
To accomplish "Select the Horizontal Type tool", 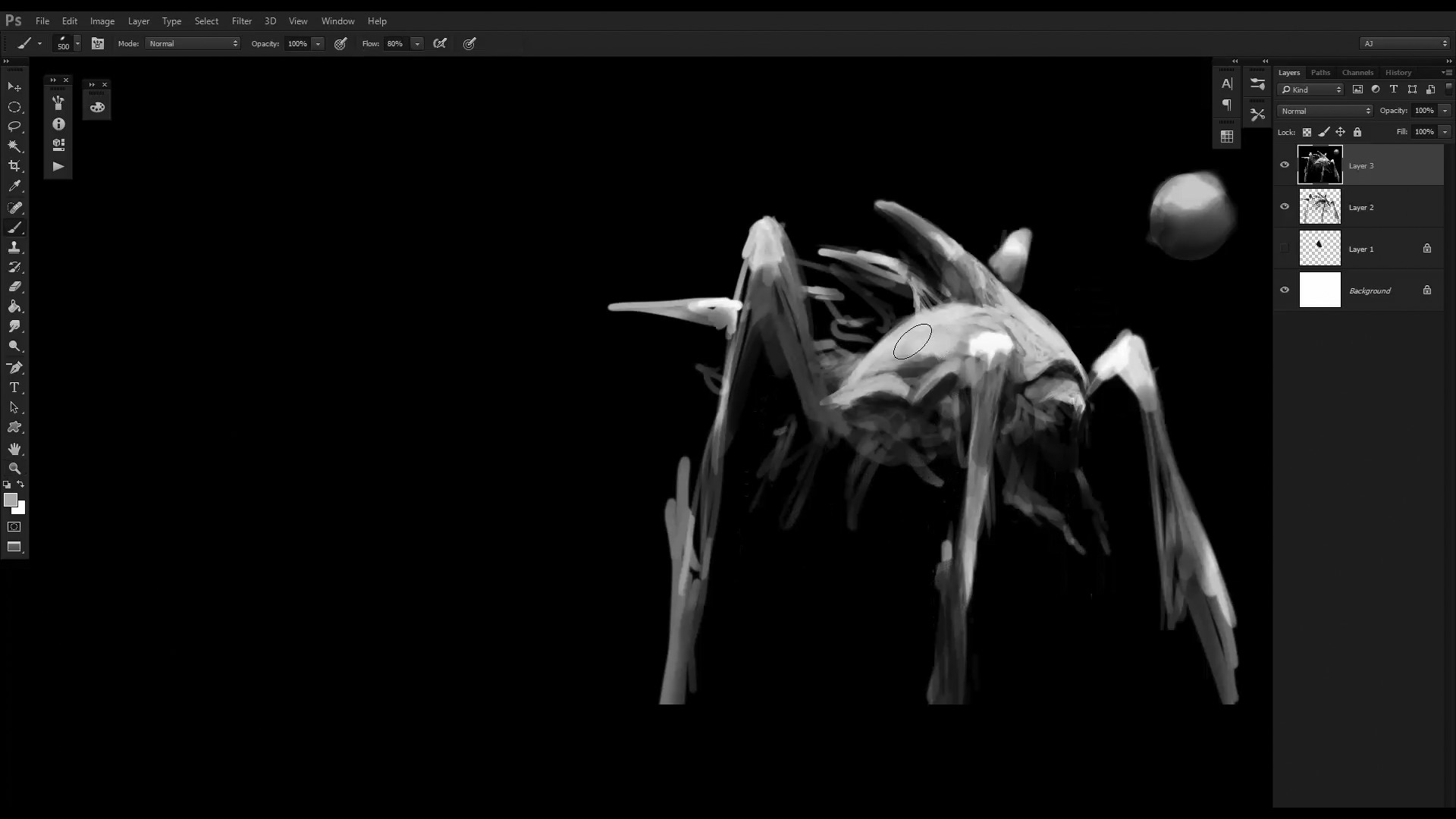I will point(14,388).
